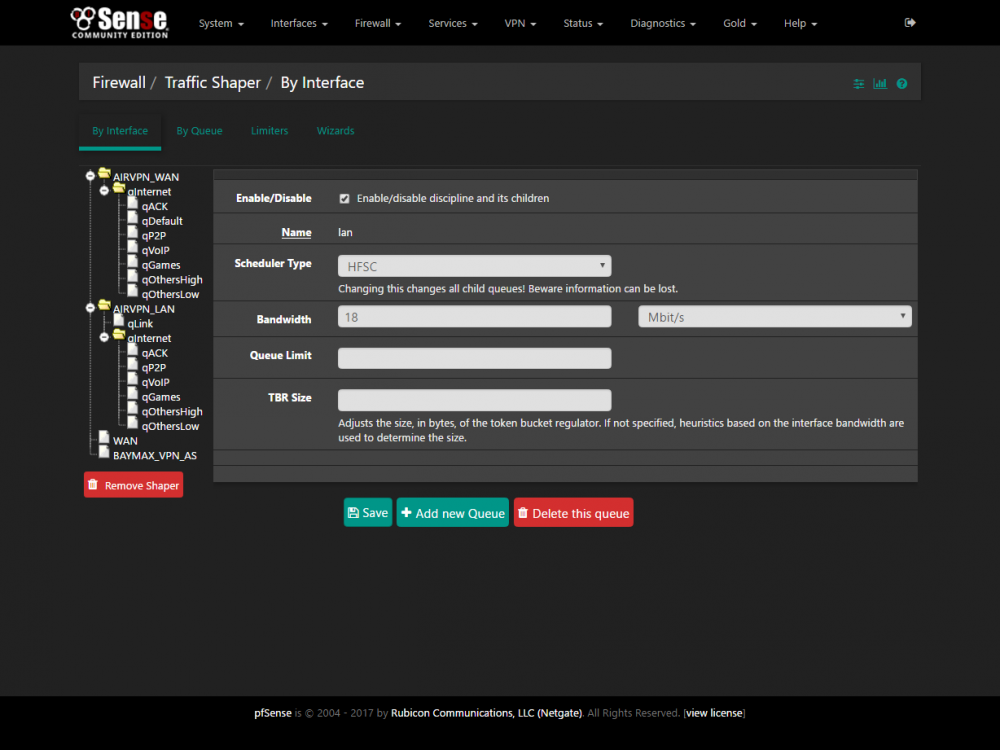Open the help question mark icon
This screenshot has height=750, width=1000.
tap(901, 84)
